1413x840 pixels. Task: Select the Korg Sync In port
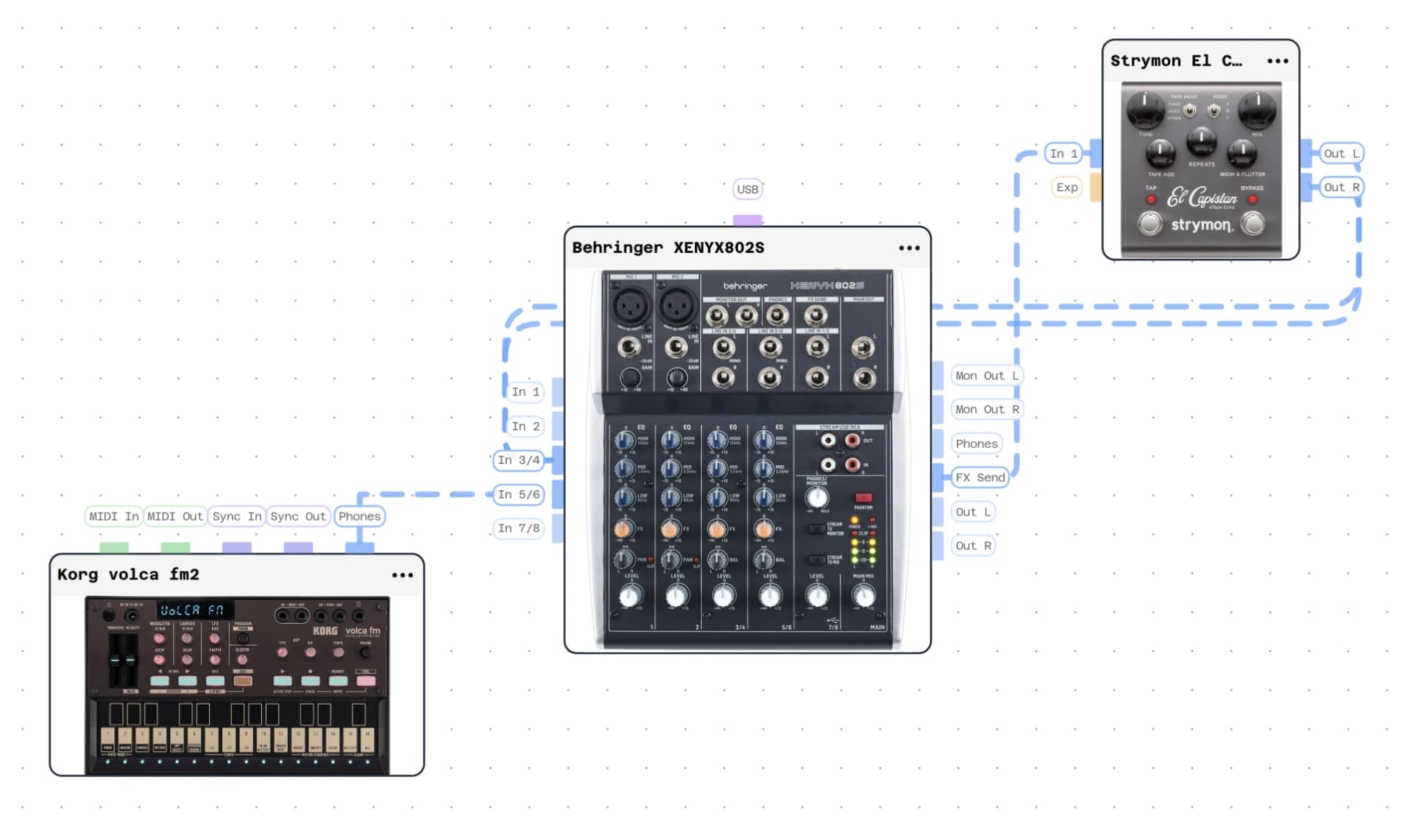click(236, 516)
